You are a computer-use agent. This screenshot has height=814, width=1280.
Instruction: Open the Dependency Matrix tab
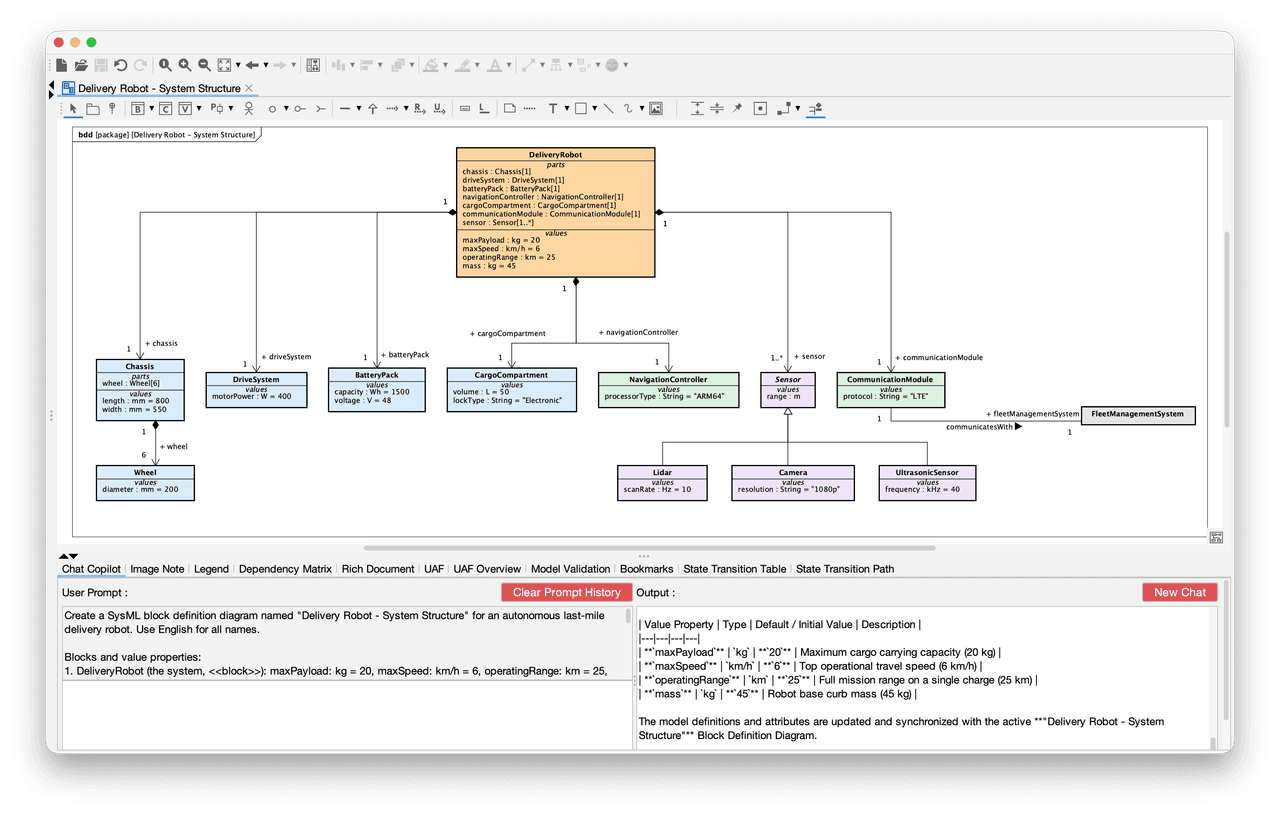(x=285, y=569)
